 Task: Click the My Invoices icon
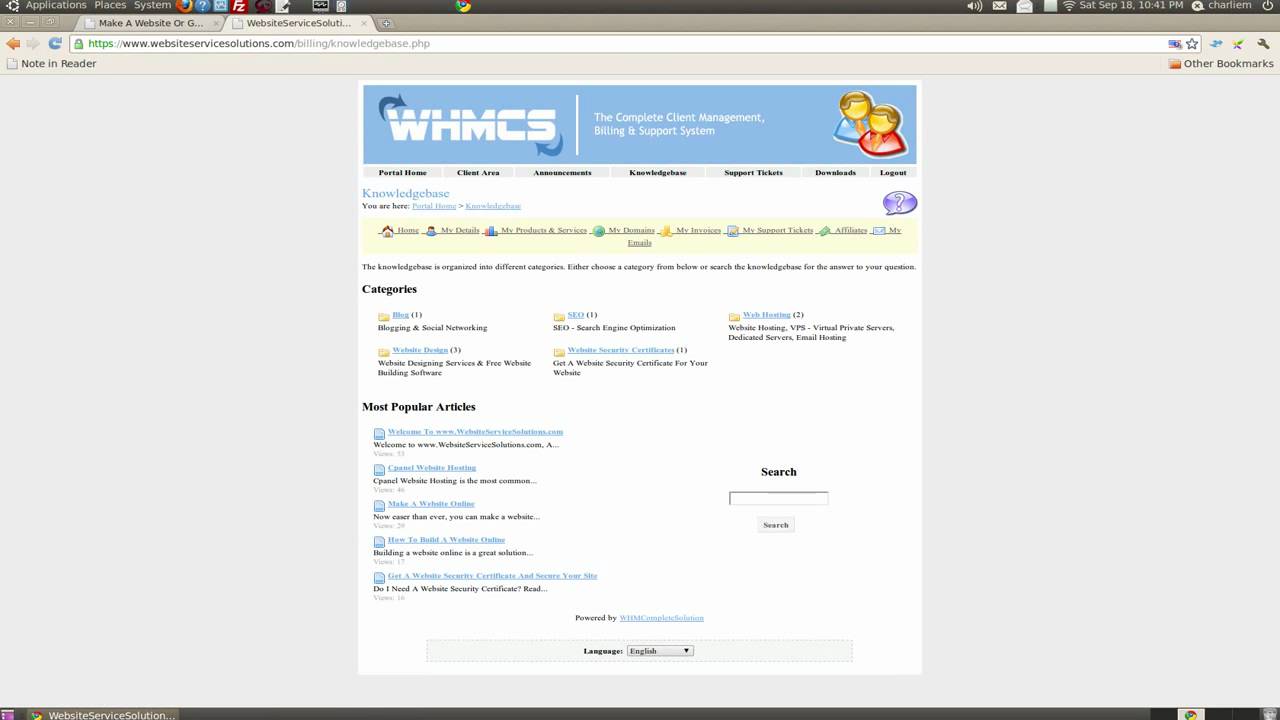[x=666, y=231]
